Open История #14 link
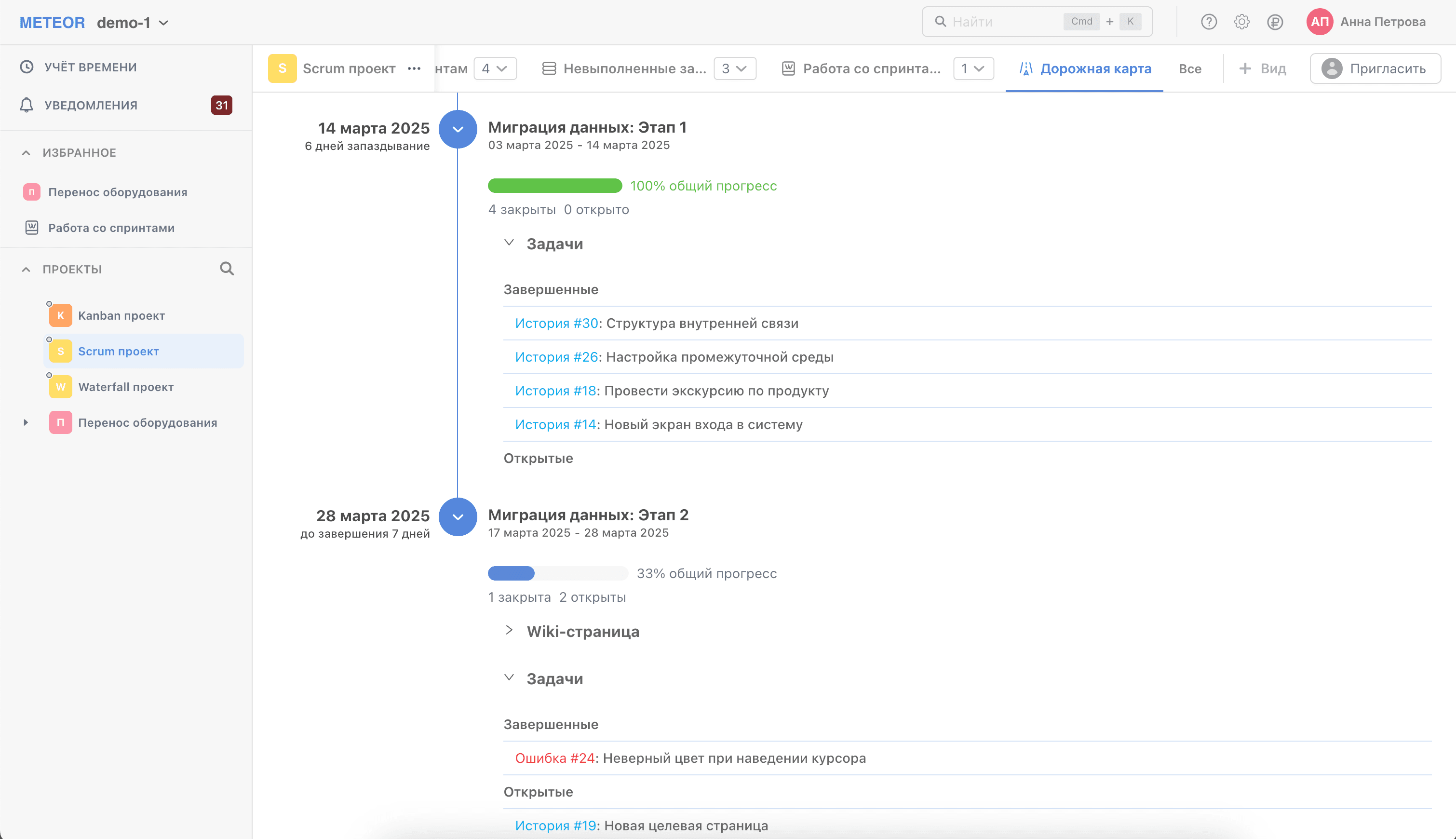 tap(555, 424)
